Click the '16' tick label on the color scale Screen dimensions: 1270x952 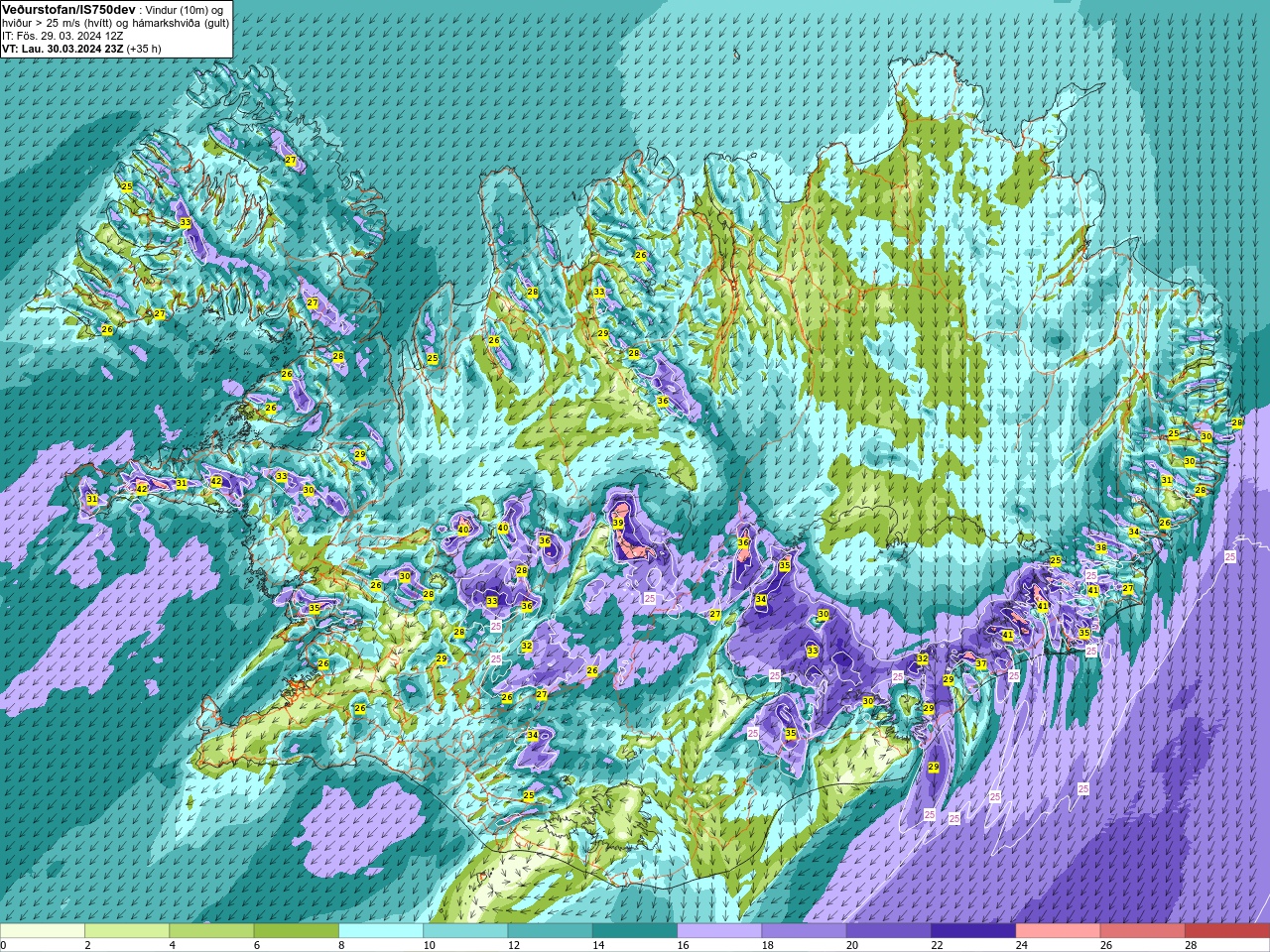click(683, 945)
